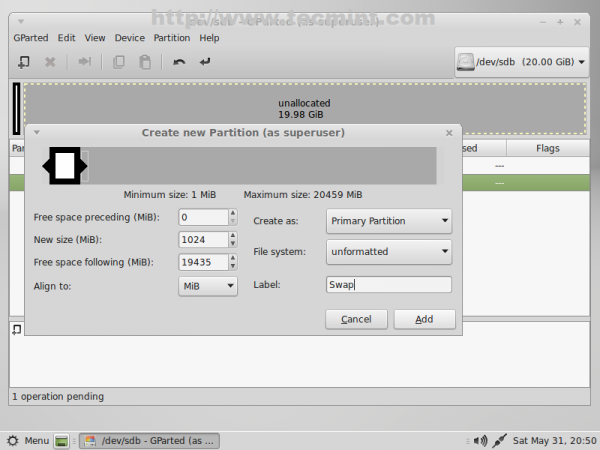Open the View menu
This screenshot has height=450, width=600.
[x=95, y=38]
